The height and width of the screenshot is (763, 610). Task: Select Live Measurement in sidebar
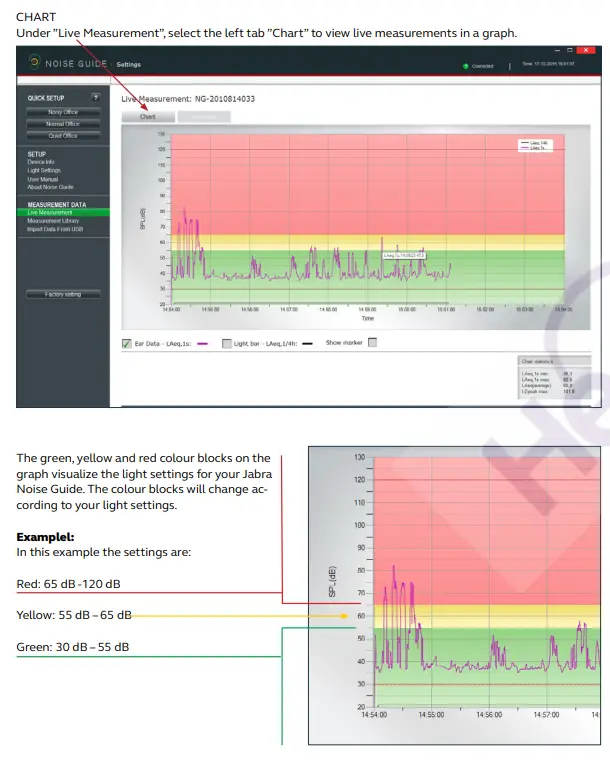tap(63, 213)
